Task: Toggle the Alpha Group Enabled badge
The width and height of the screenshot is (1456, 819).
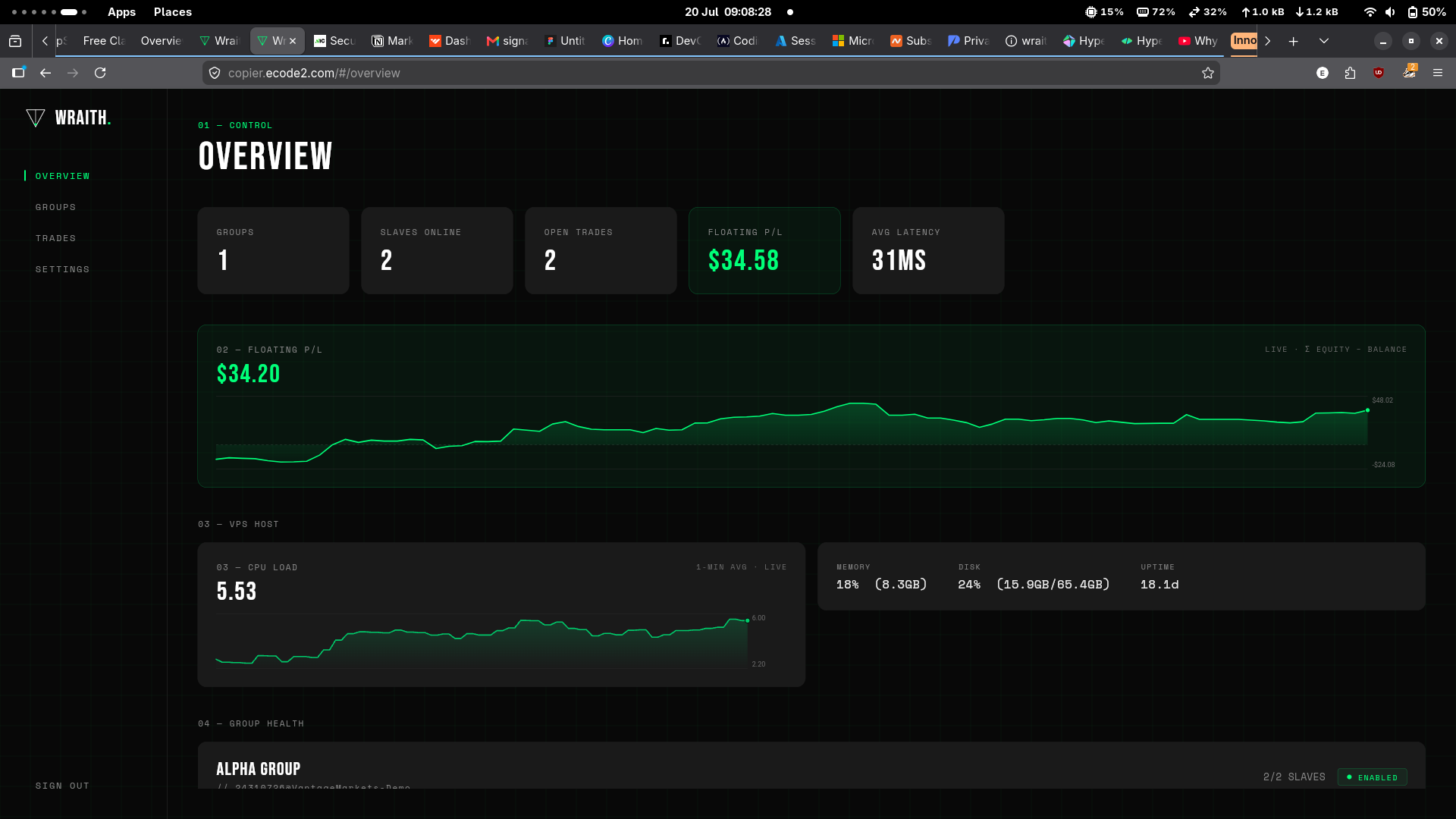Action: [1373, 777]
